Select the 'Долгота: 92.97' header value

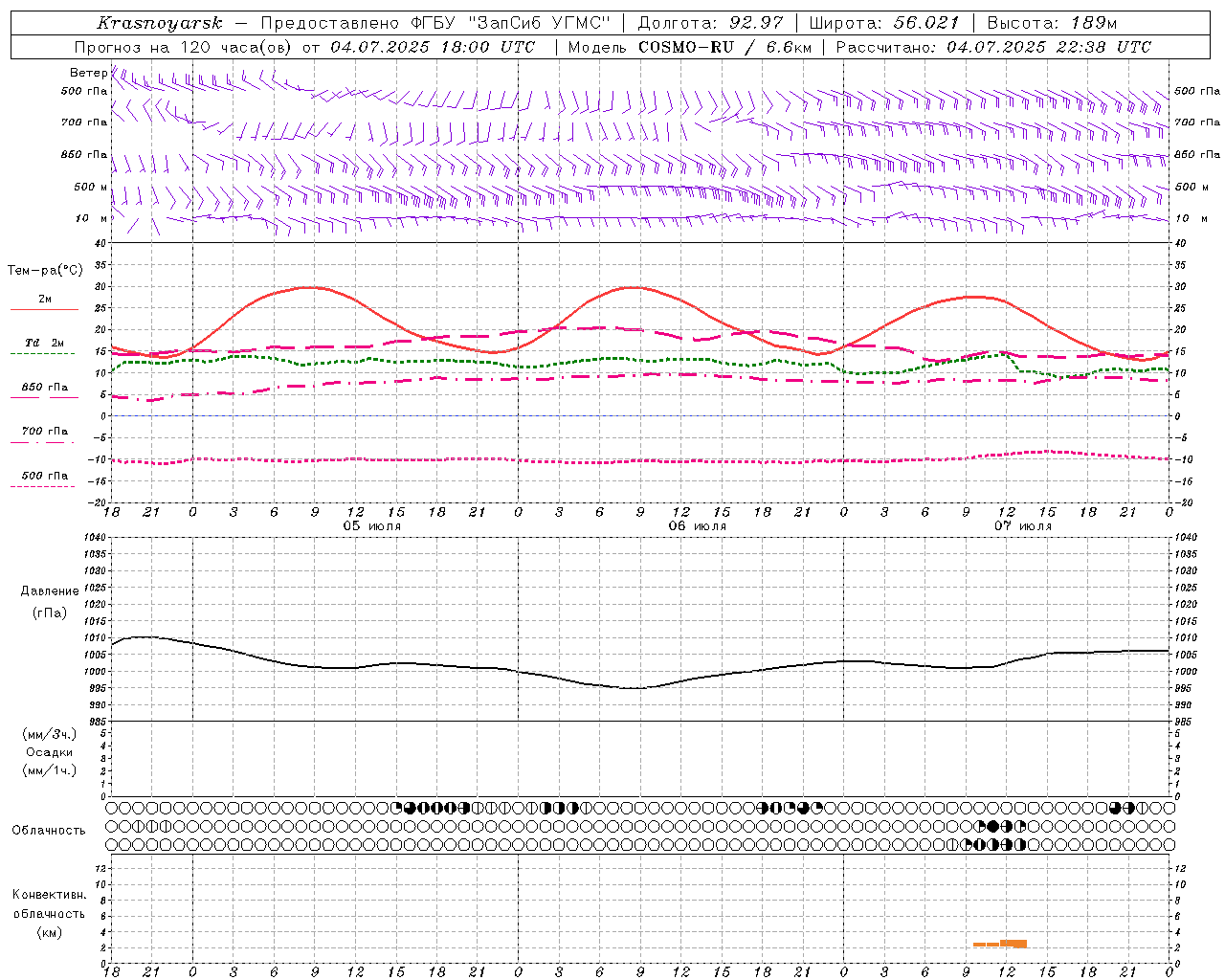[709, 23]
